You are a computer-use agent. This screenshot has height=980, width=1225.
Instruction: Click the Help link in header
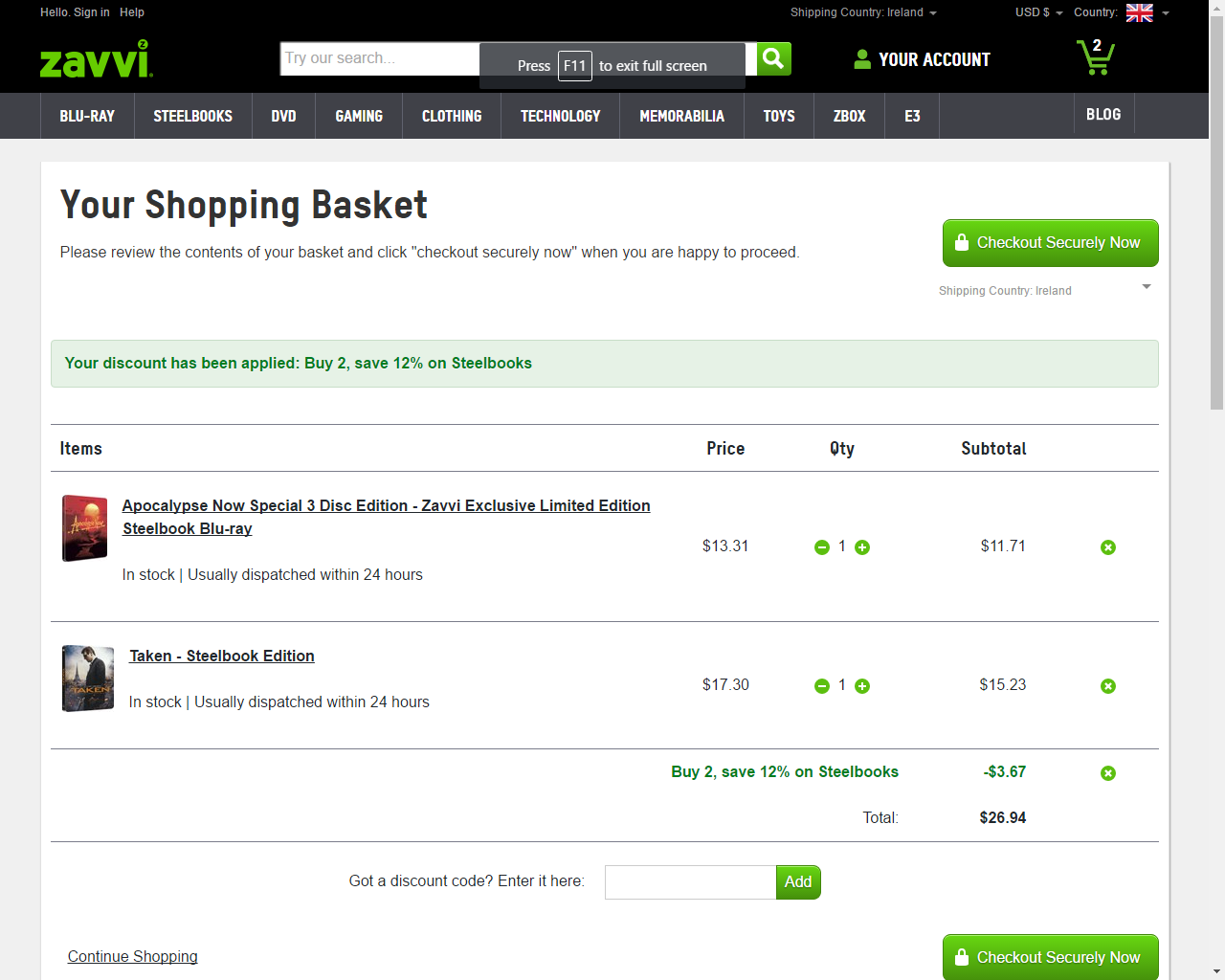pyautogui.click(x=132, y=12)
